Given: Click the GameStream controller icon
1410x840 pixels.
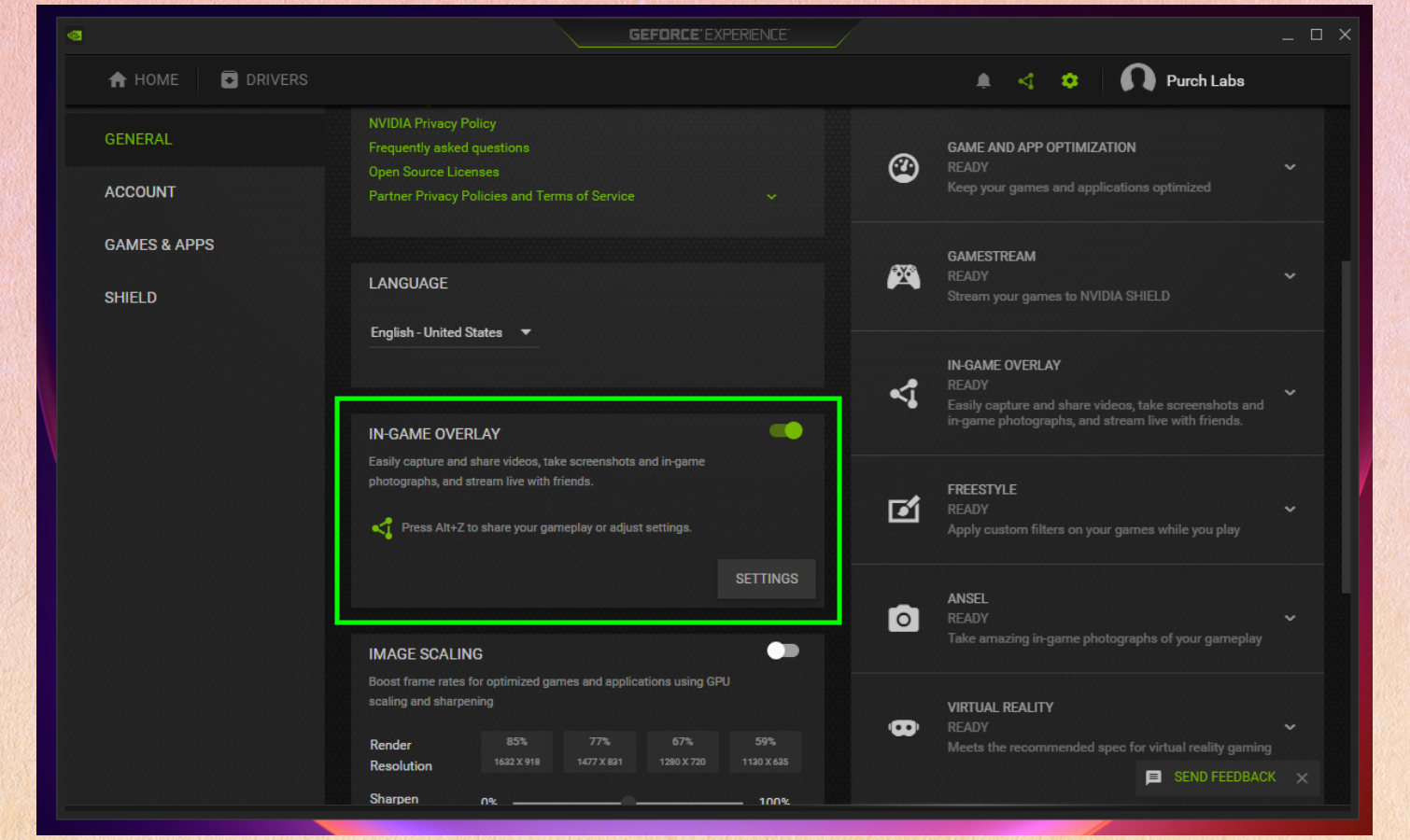Looking at the screenshot, I should [x=903, y=276].
